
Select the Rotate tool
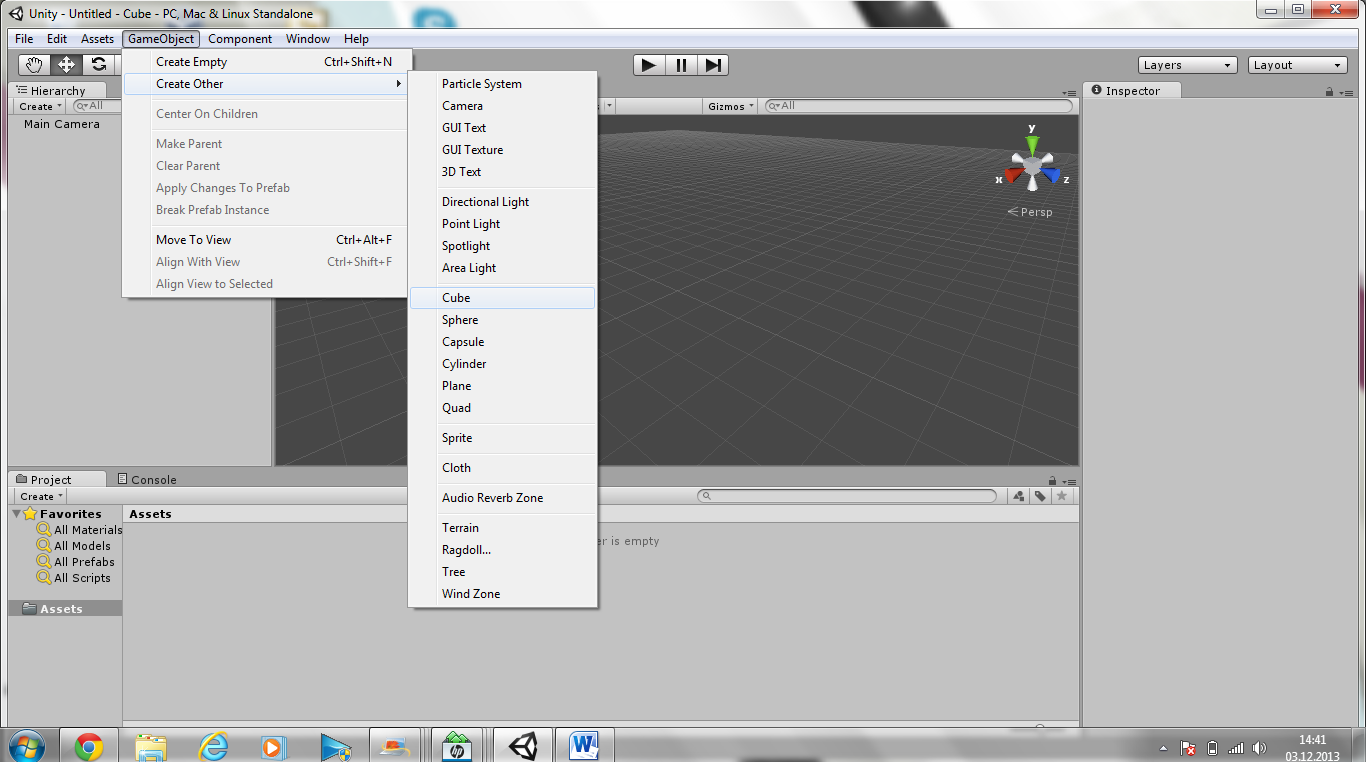(x=98, y=65)
